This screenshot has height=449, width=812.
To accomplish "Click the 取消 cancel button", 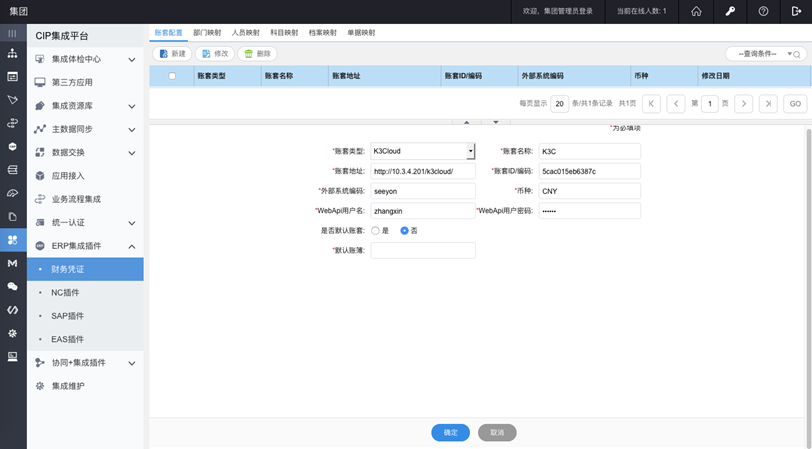I will click(x=497, y=433).
